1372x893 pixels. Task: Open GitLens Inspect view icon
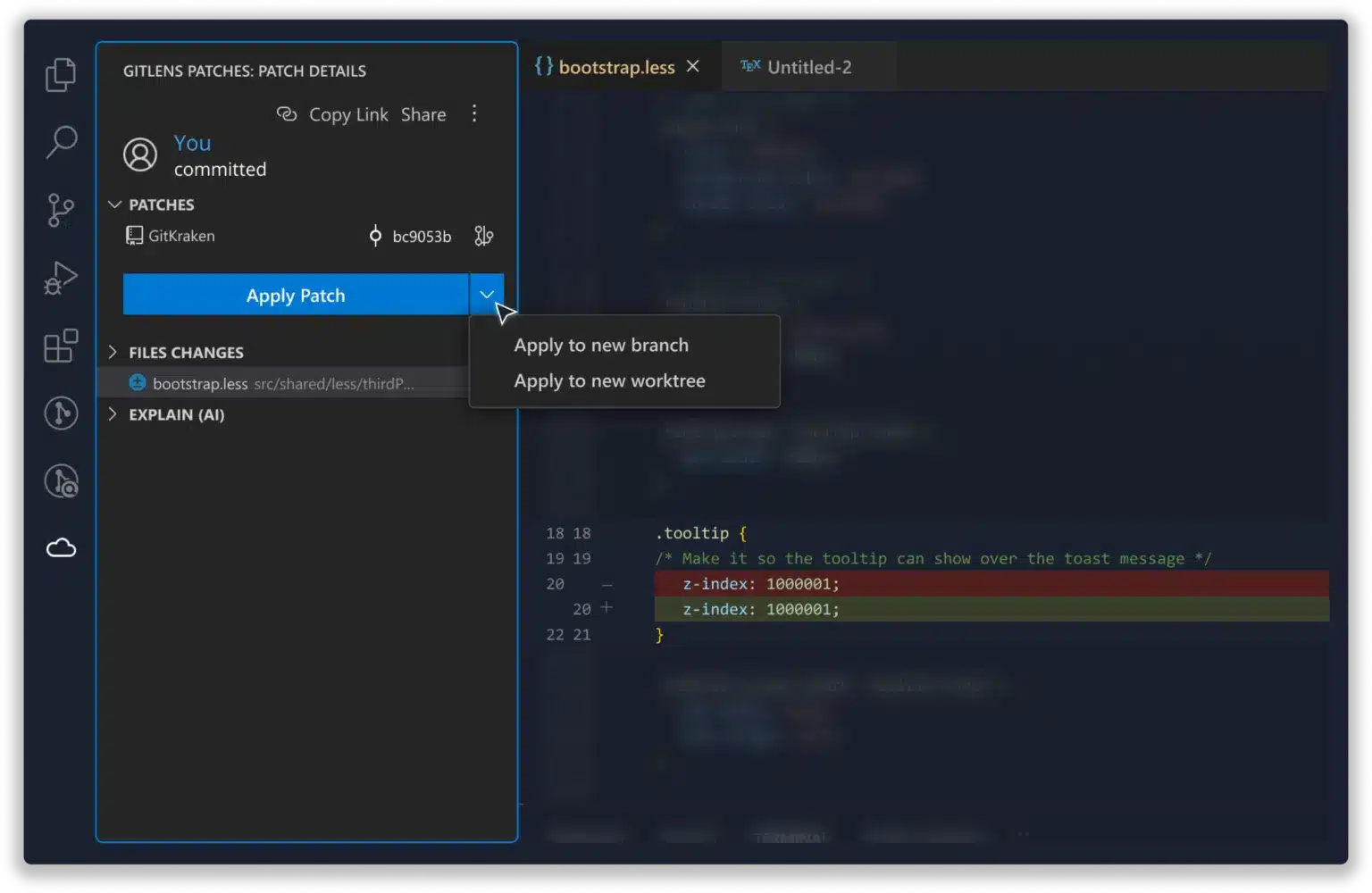tap(61, 481)
